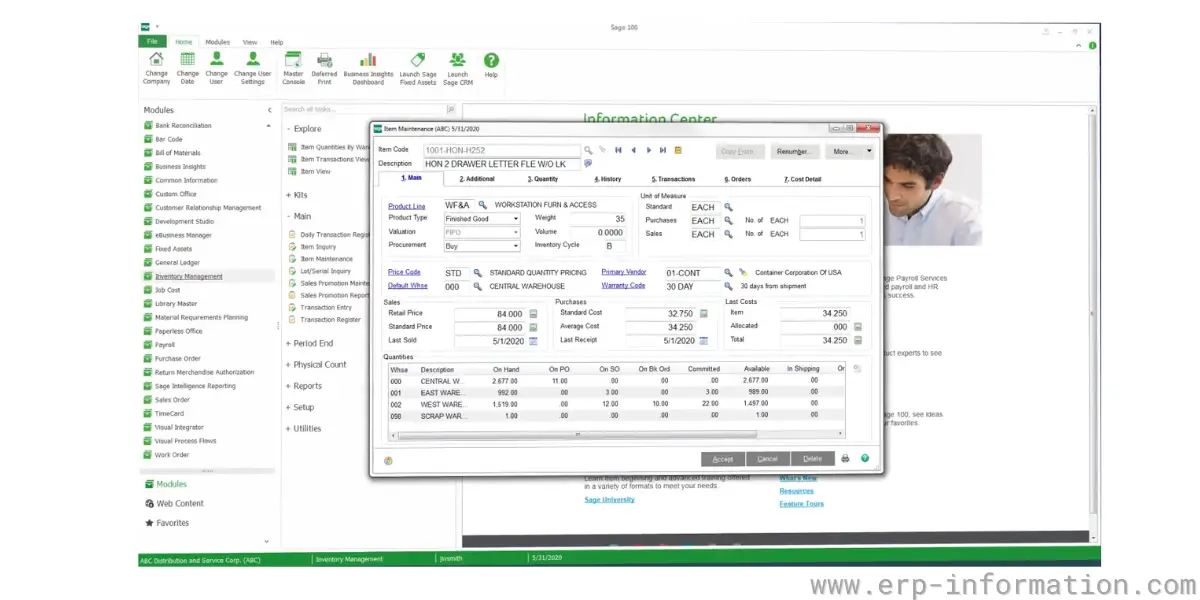Click the Renumber... button

pos(794,152)
